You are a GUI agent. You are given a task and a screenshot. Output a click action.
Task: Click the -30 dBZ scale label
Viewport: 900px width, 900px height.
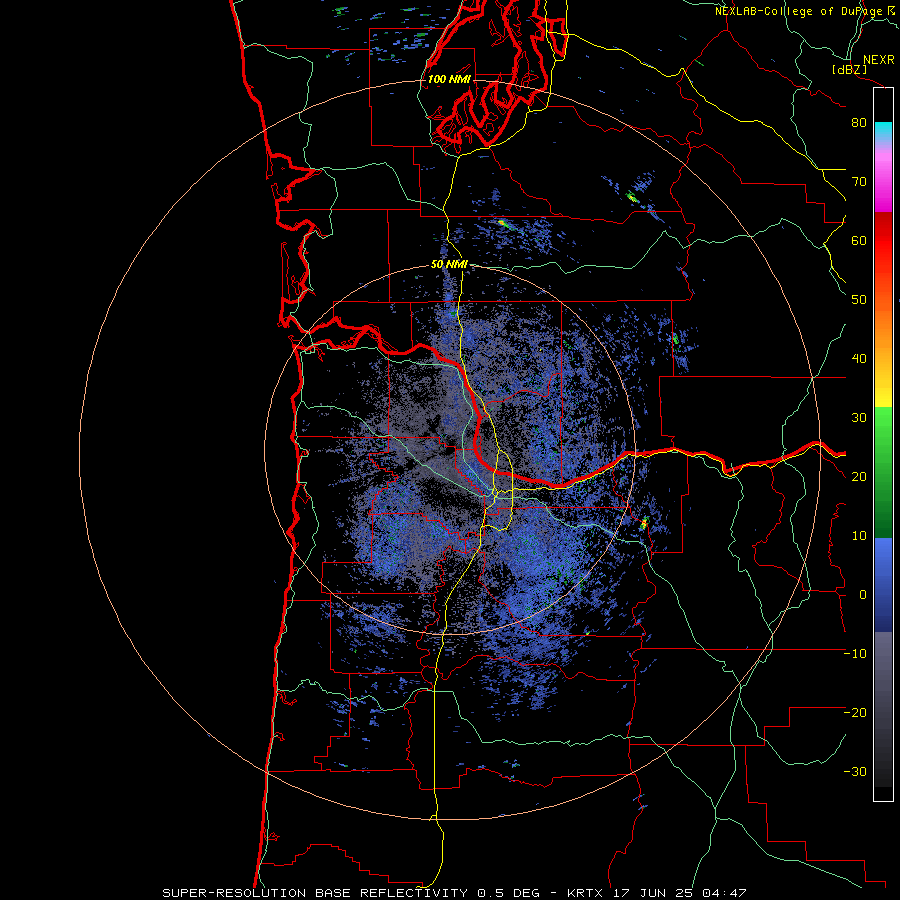click(855, 771)
